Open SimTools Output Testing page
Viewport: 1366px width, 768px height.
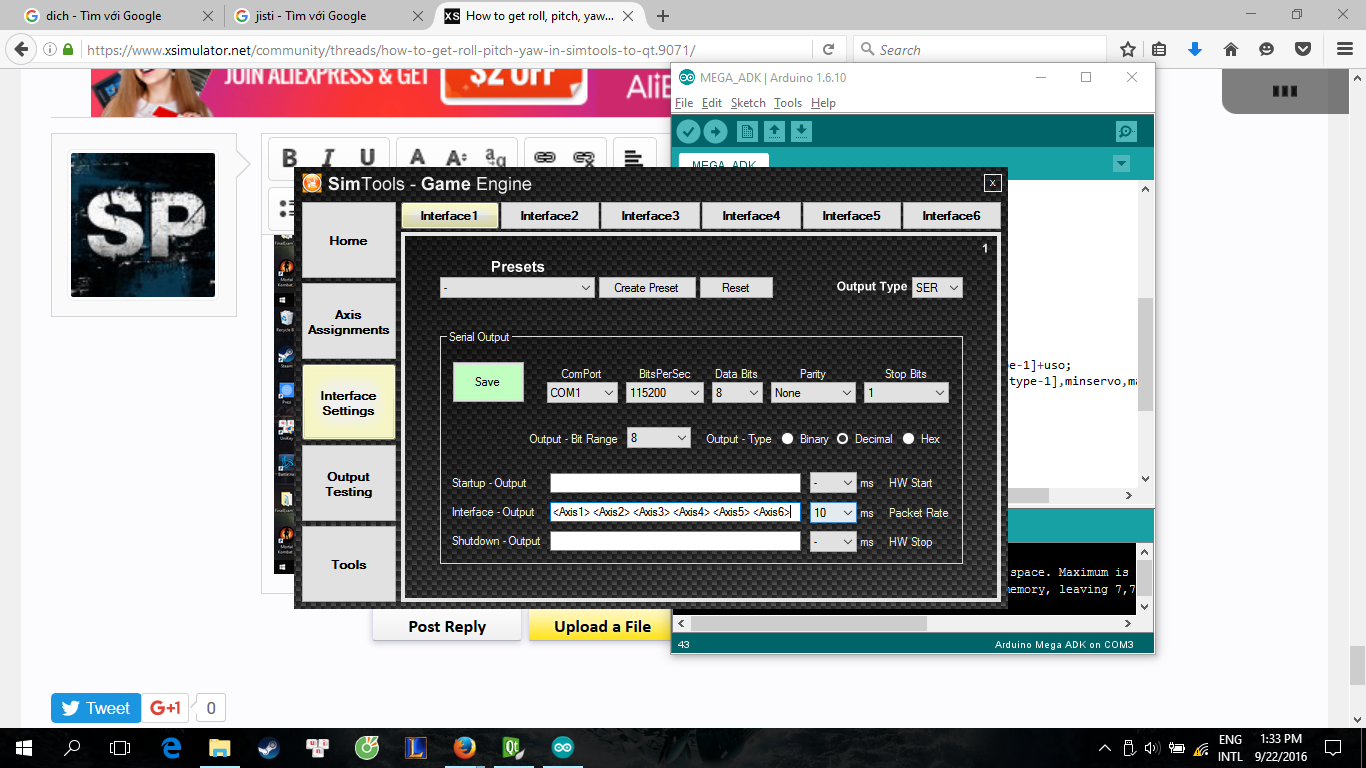click(348, 484)
